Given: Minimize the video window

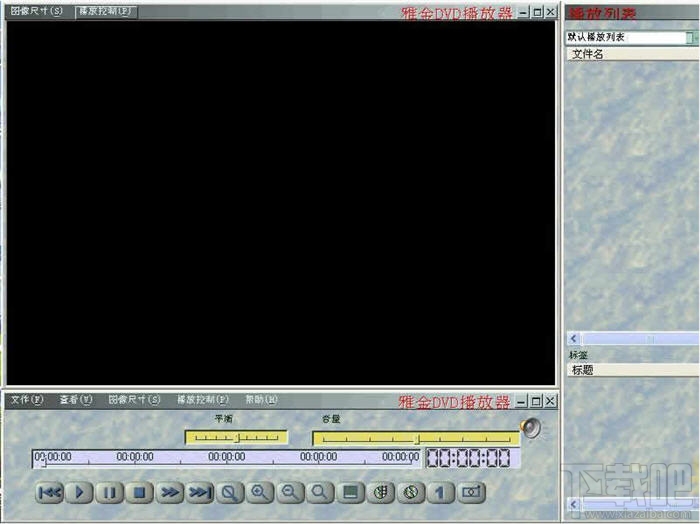Looking at the screenshot, I should click(x=523, y=12).
